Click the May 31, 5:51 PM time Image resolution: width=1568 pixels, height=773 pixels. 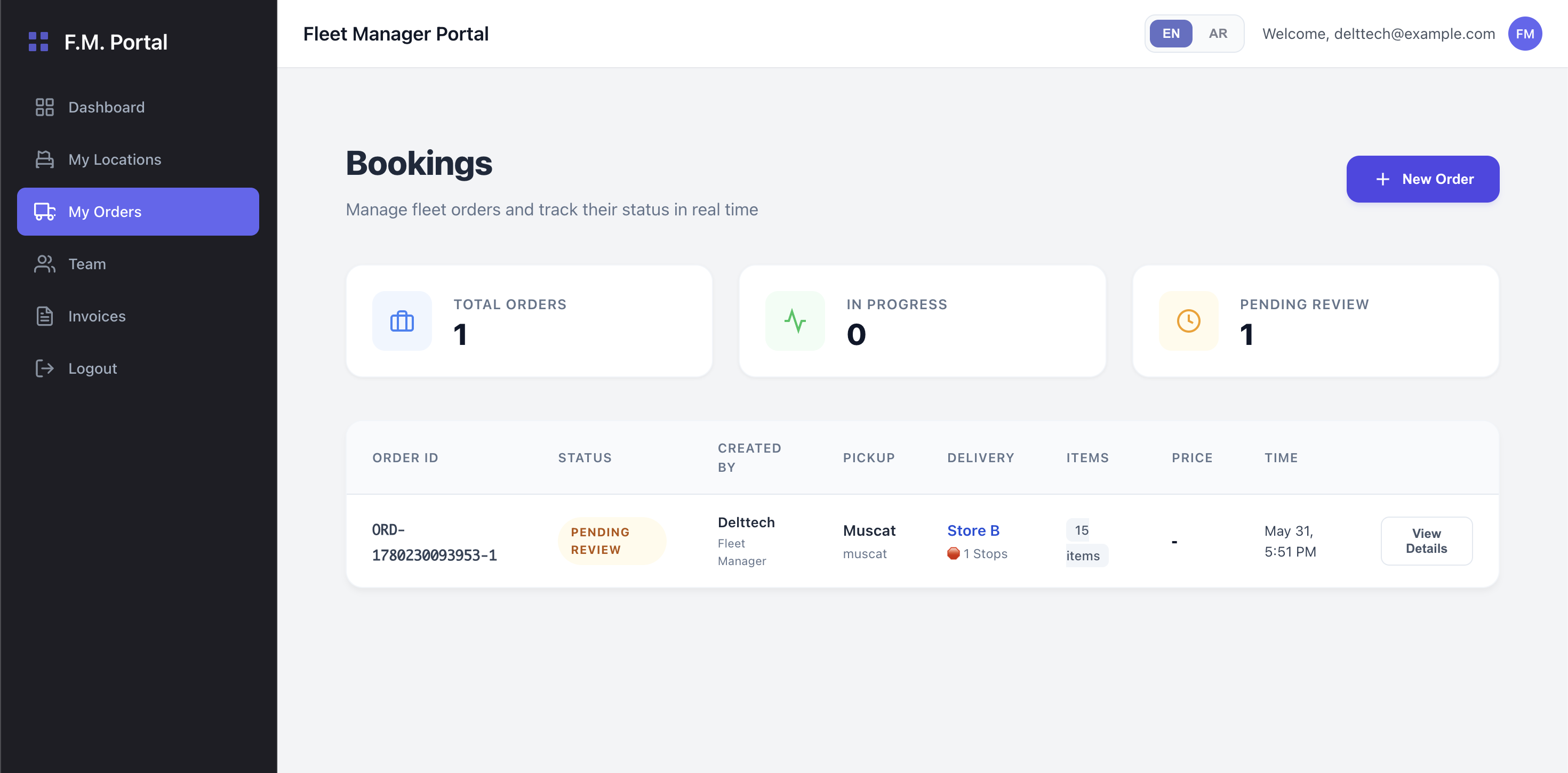pos(1290,541)
